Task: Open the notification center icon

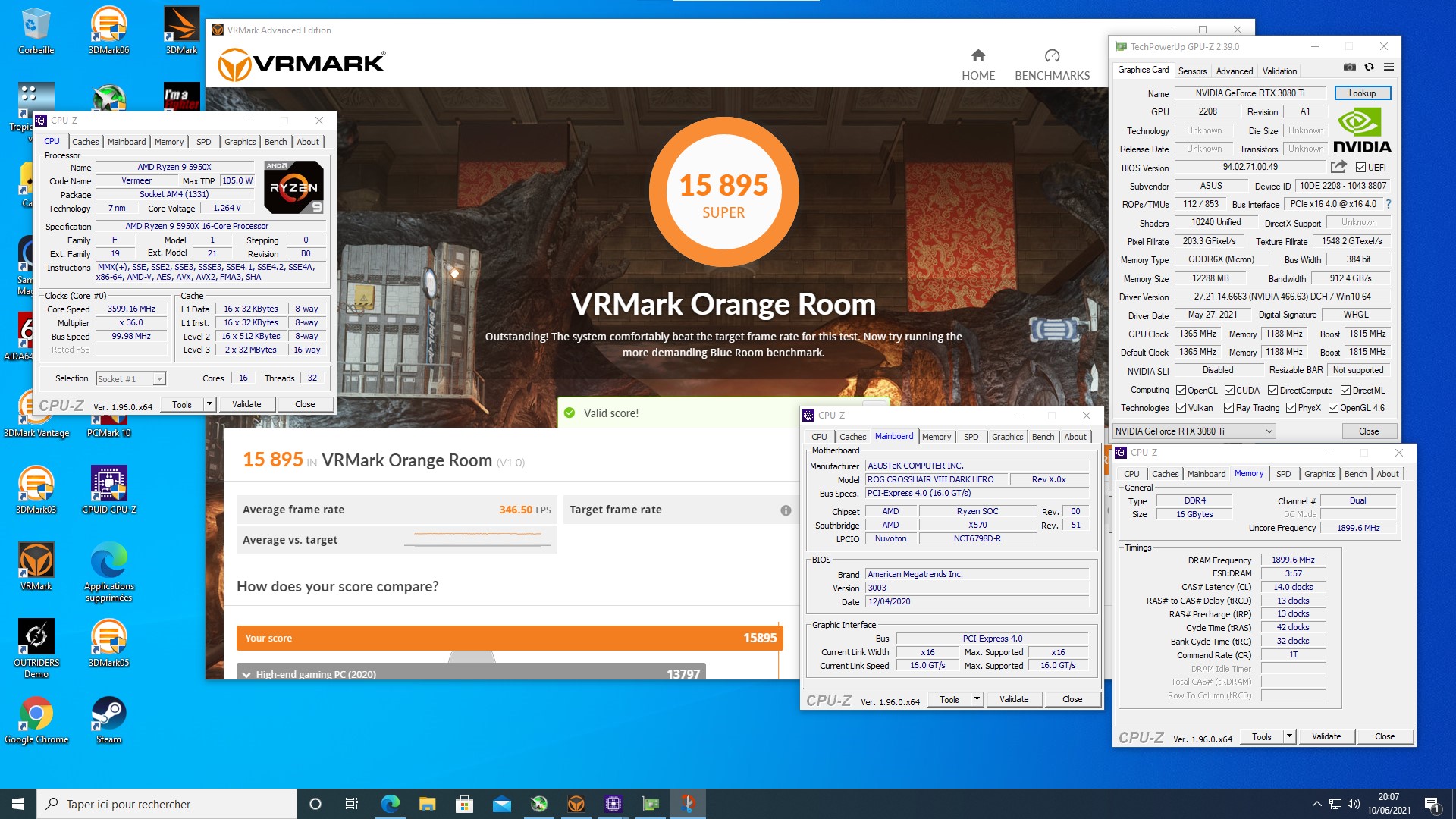Action: pyautogui.click(x=1432, y=804)
